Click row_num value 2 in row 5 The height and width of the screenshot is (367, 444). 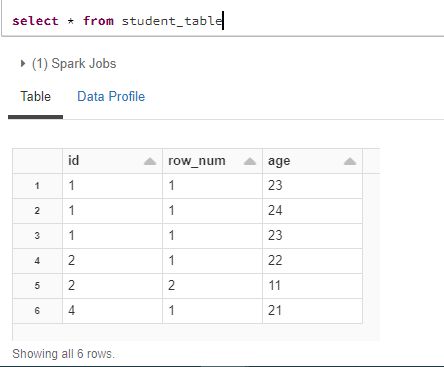click(x=171, y=286)
